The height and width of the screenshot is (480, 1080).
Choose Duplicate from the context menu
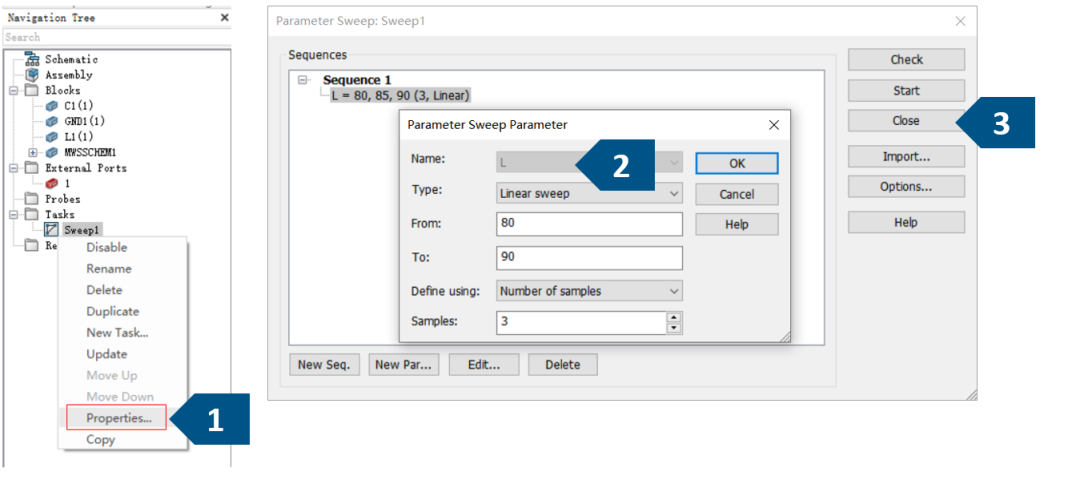[112, 311]
